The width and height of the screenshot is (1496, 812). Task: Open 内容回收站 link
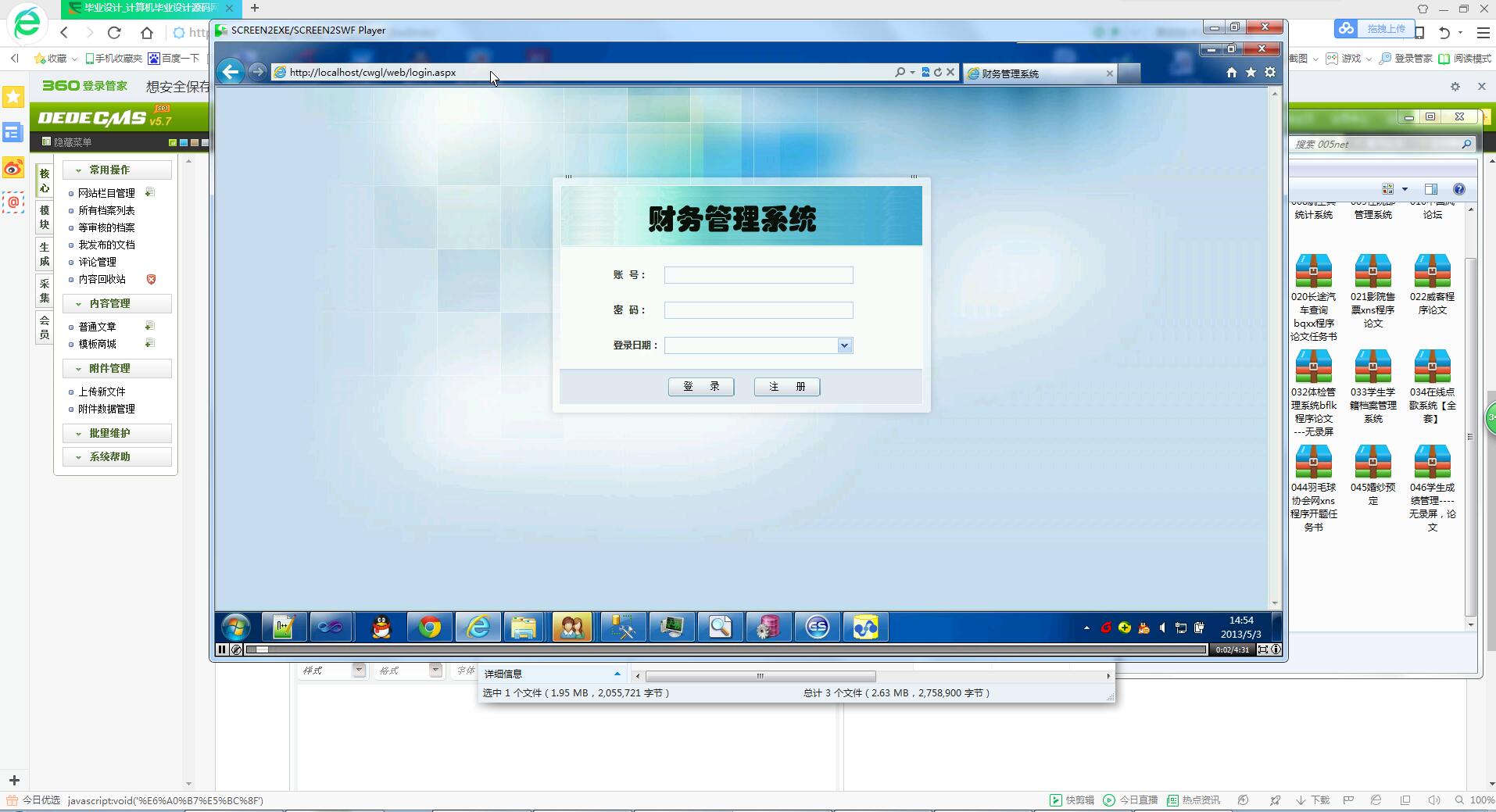(x=102, y=279)
